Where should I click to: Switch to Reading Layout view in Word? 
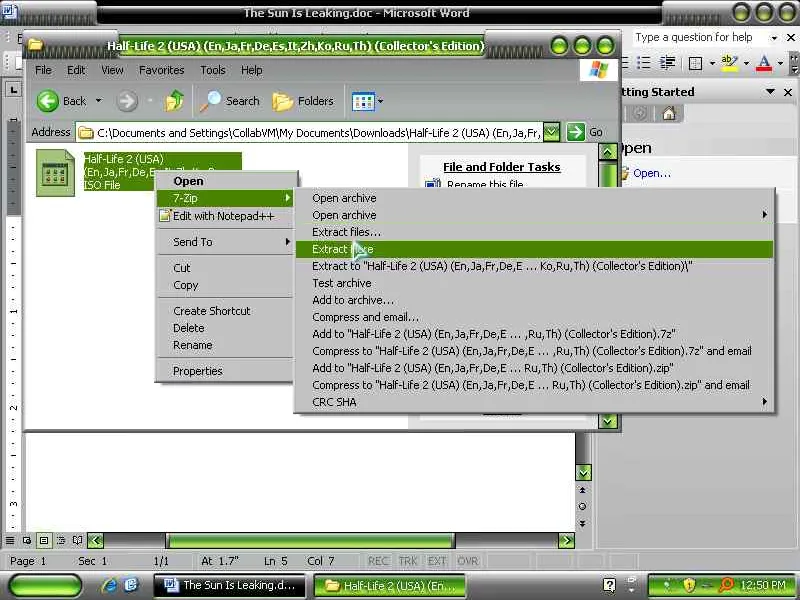coord(78,540)
